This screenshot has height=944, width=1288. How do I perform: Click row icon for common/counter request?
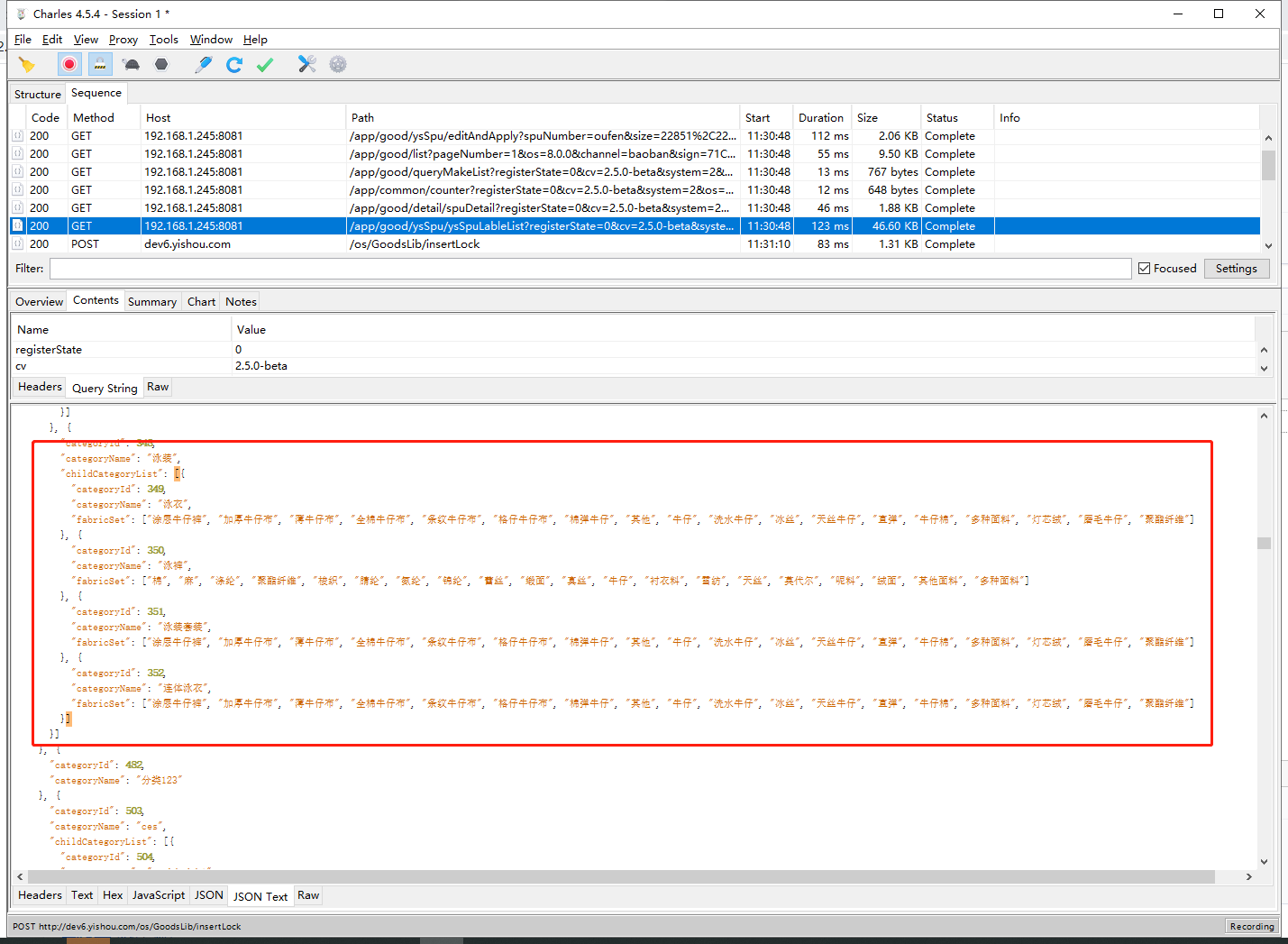[x=17, y=189]
